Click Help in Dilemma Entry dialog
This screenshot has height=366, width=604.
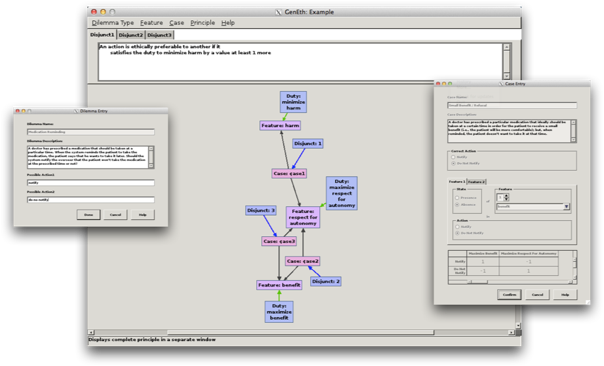pyautogui.click(x=143, y=215)
